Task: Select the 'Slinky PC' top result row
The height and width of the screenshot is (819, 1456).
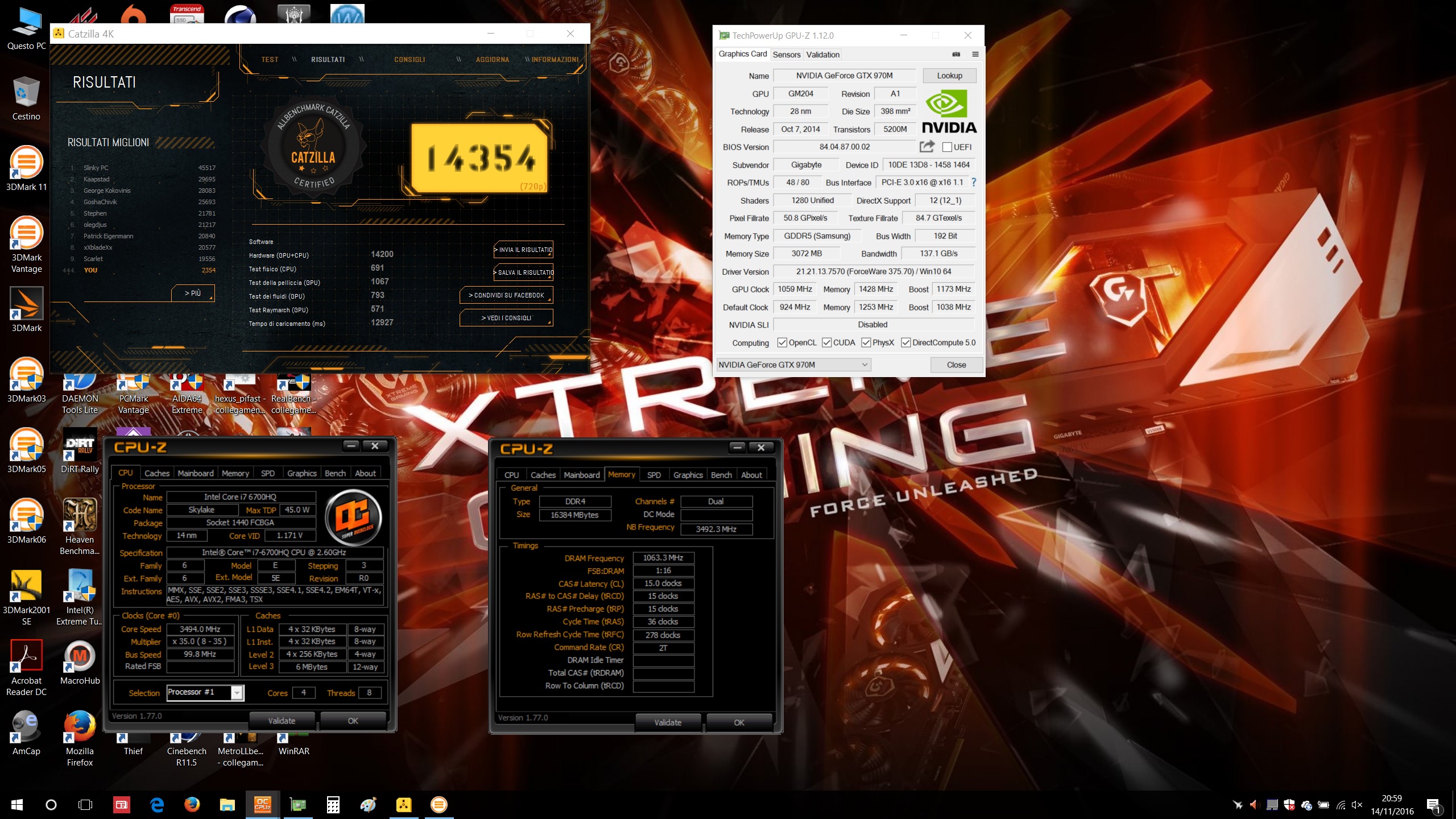Action: 142,168
